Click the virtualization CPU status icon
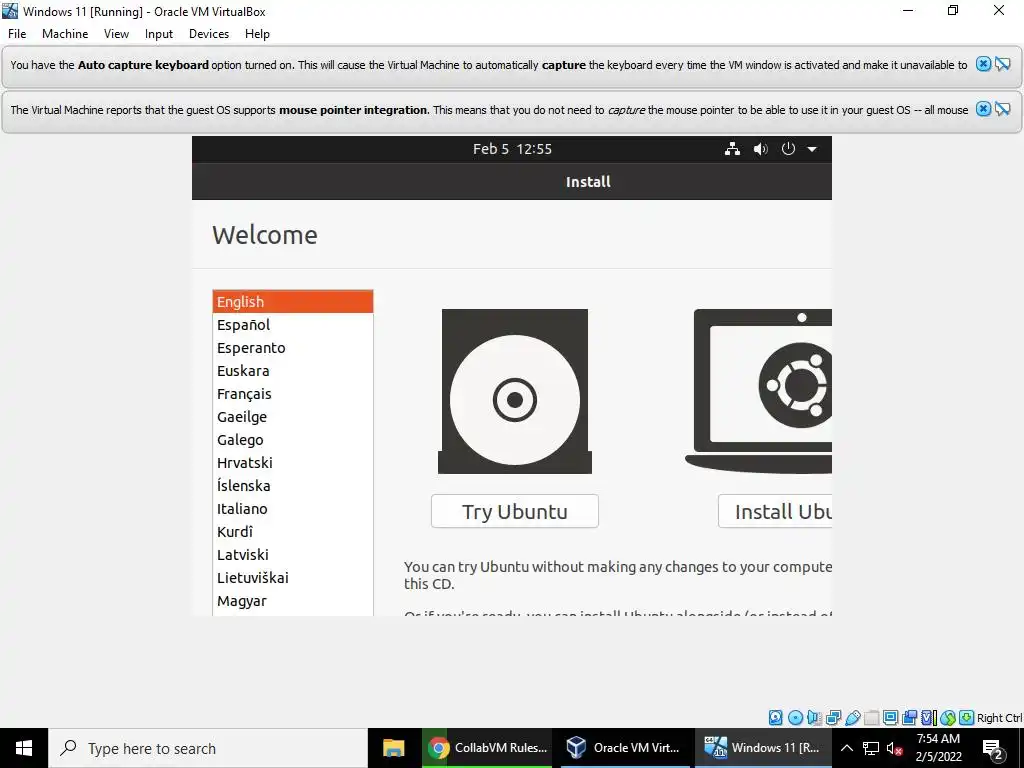This screenshot has width=1024, height=768. pos(929,718)
